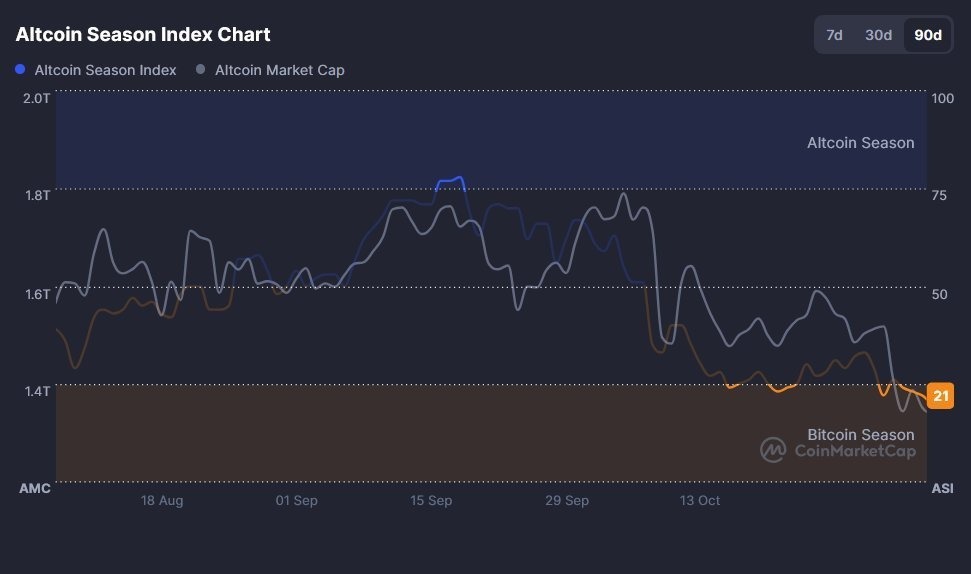The width and height of the screenshot is (971, 574).
Task: Click the Altcoin Season Index Chart title
Action: [143, 34]
